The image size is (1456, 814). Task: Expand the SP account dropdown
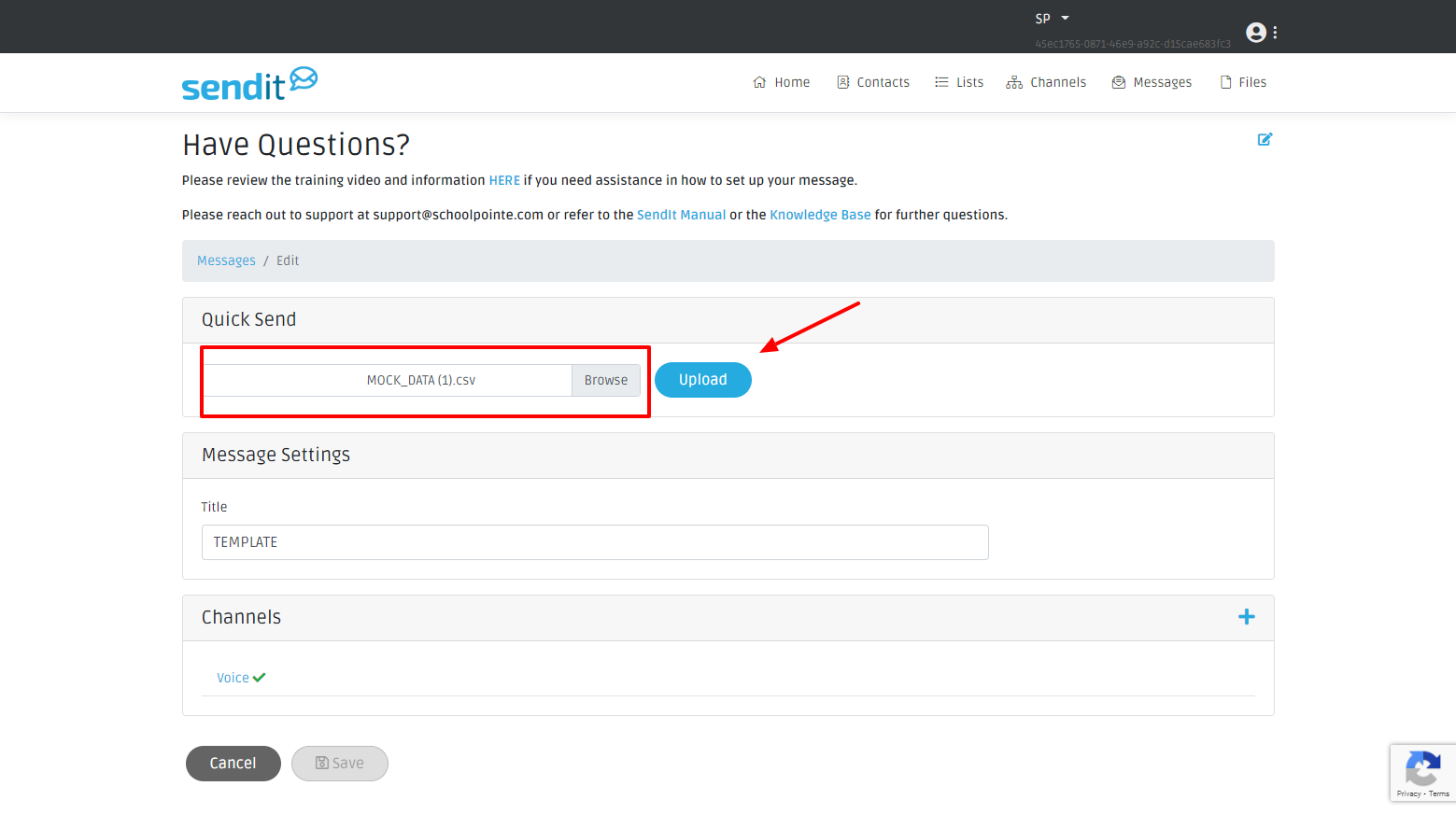pos(1053,19)
